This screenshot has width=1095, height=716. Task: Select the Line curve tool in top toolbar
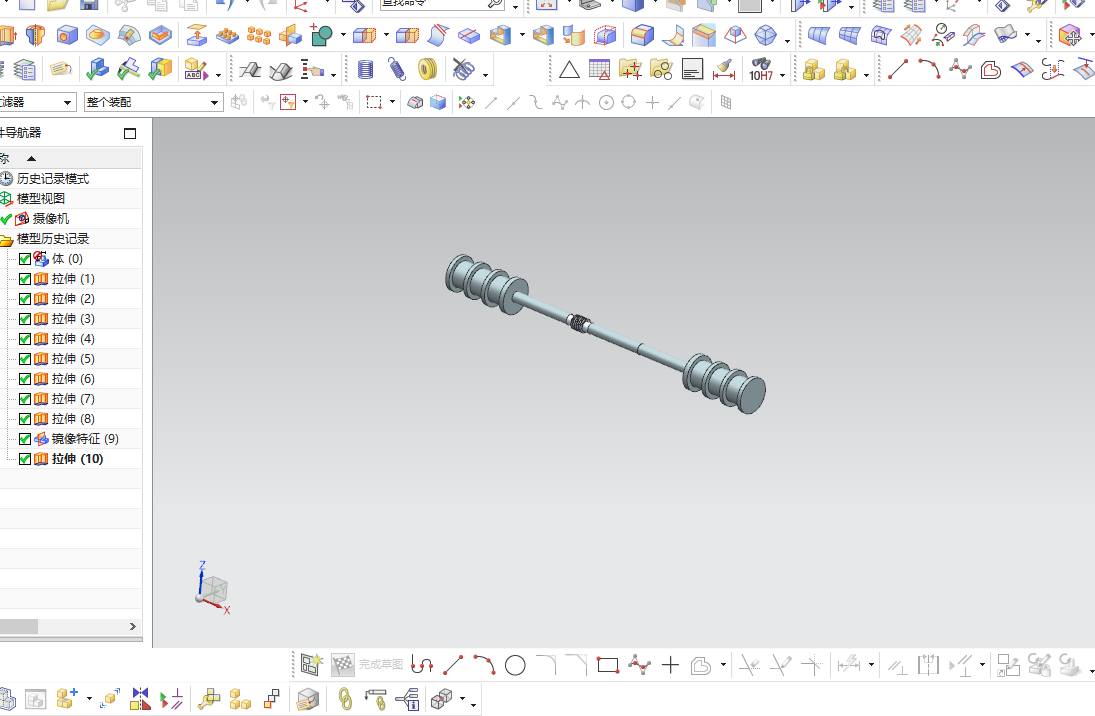coord(897,69)
